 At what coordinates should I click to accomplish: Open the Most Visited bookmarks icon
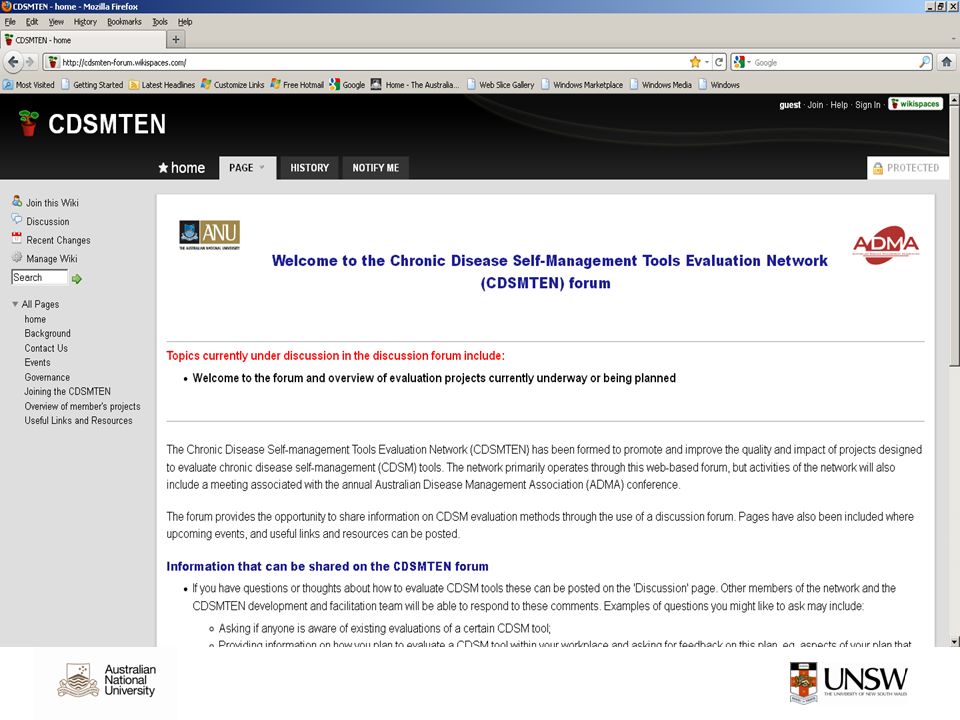pos(8,84)
